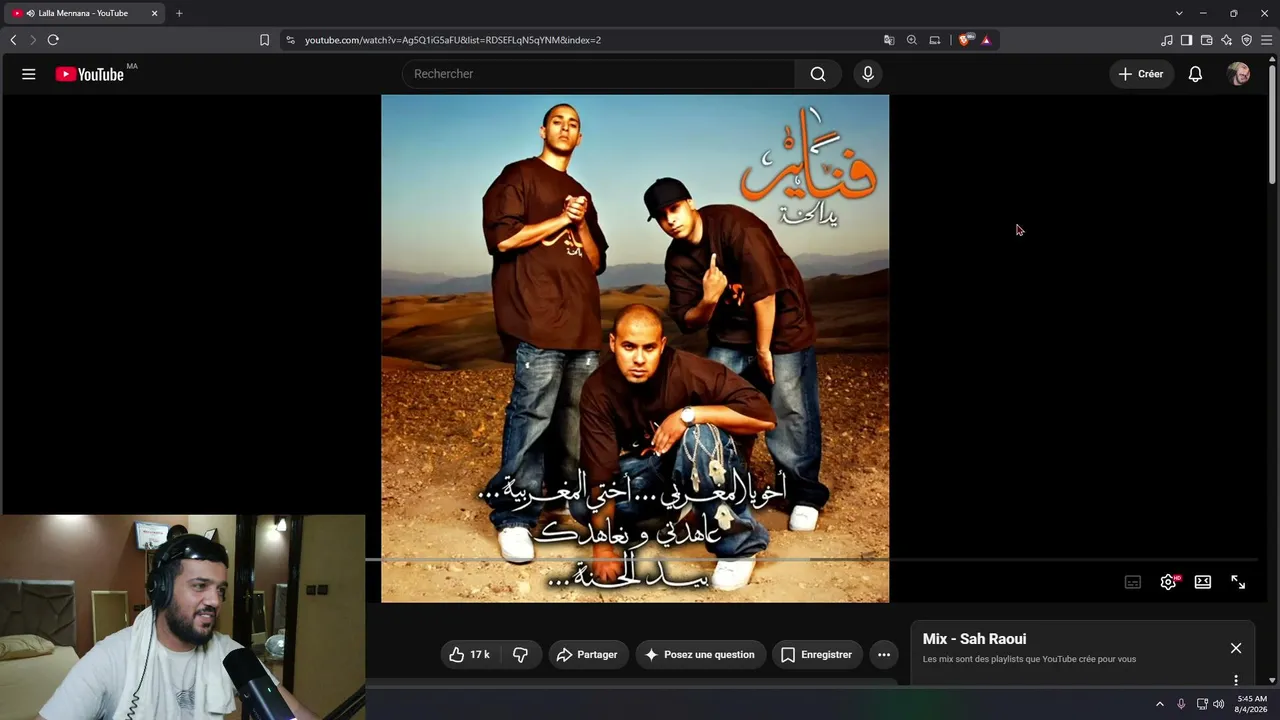
Task: Go back with the browser back arrow
Action: 13,40
